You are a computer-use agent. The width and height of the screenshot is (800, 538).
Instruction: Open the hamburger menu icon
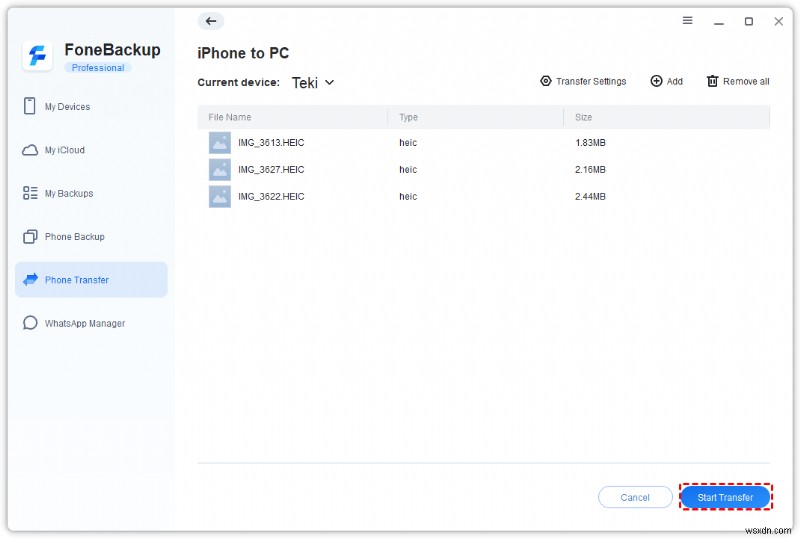tap(687, 20)
